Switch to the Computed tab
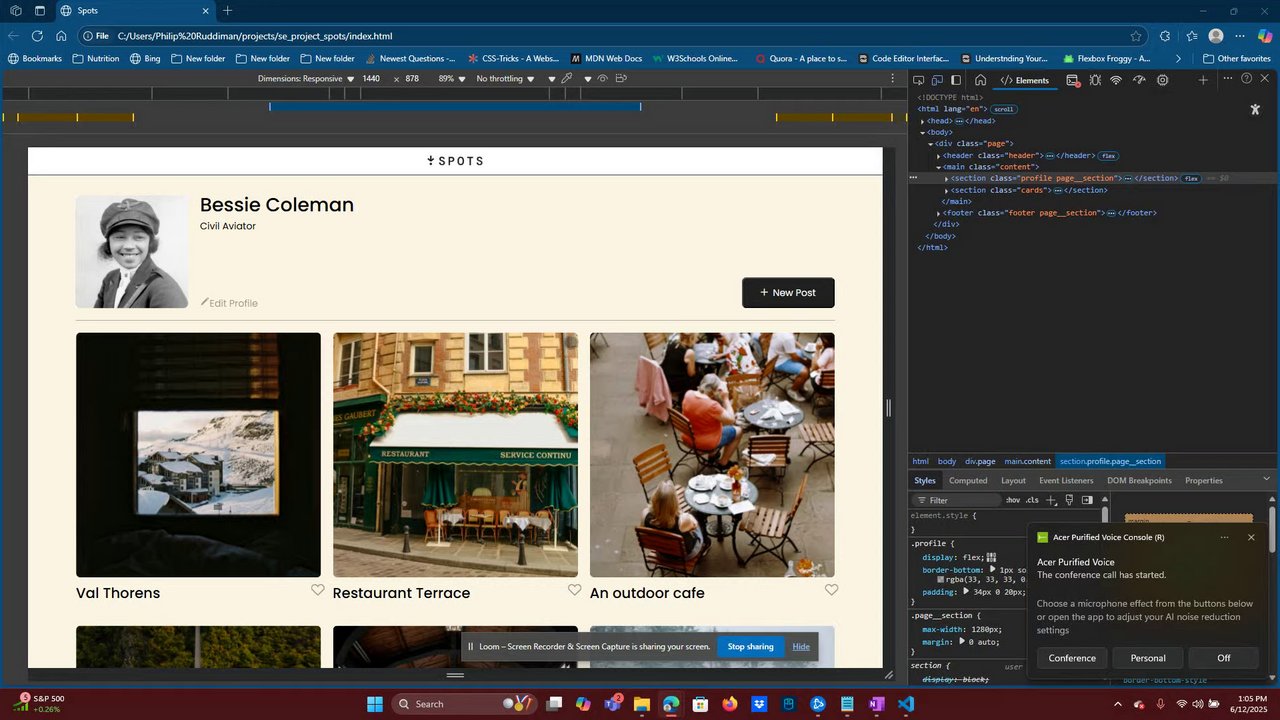This screenshot has height=720, width=1280. pos(968,481)
